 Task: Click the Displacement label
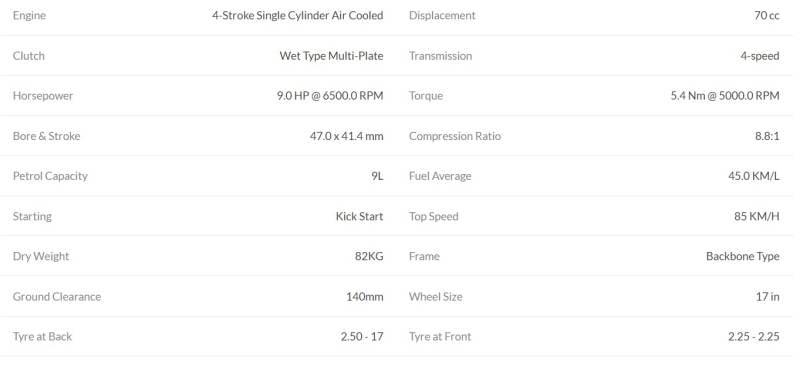point(442,16)
